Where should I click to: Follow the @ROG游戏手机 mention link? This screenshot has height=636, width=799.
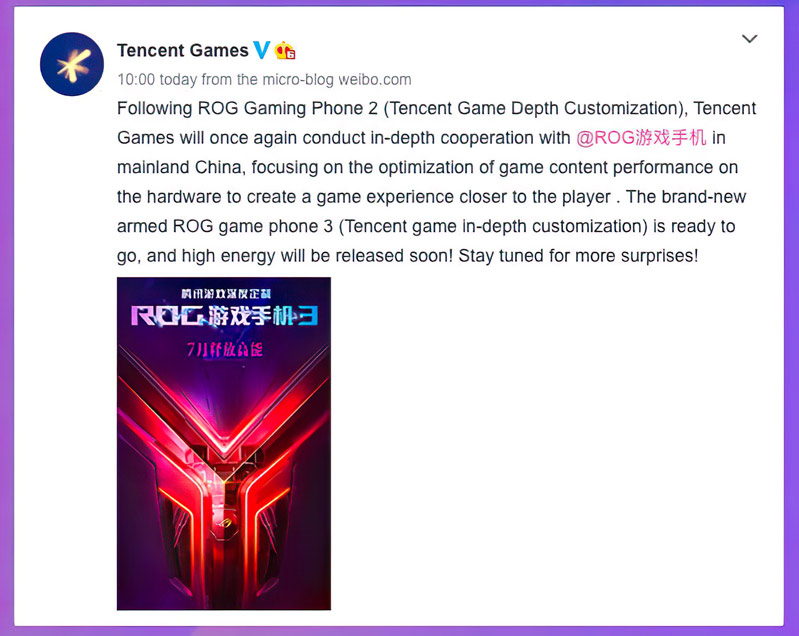641,138
